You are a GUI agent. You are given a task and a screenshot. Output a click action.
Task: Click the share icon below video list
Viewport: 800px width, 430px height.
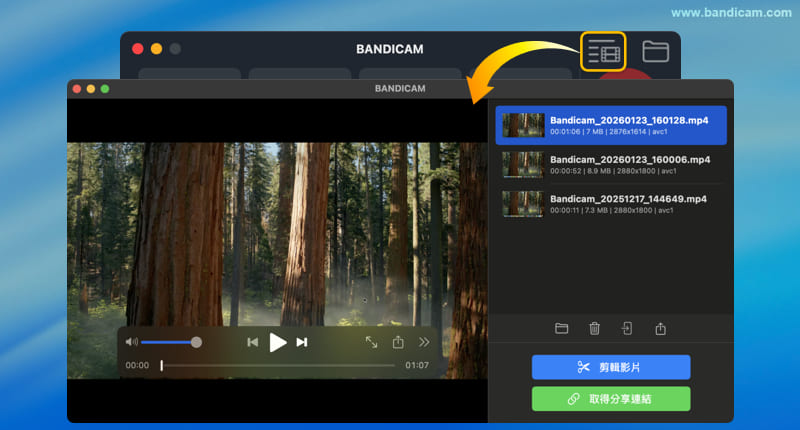pyautogui.click(x=661, y=328)
